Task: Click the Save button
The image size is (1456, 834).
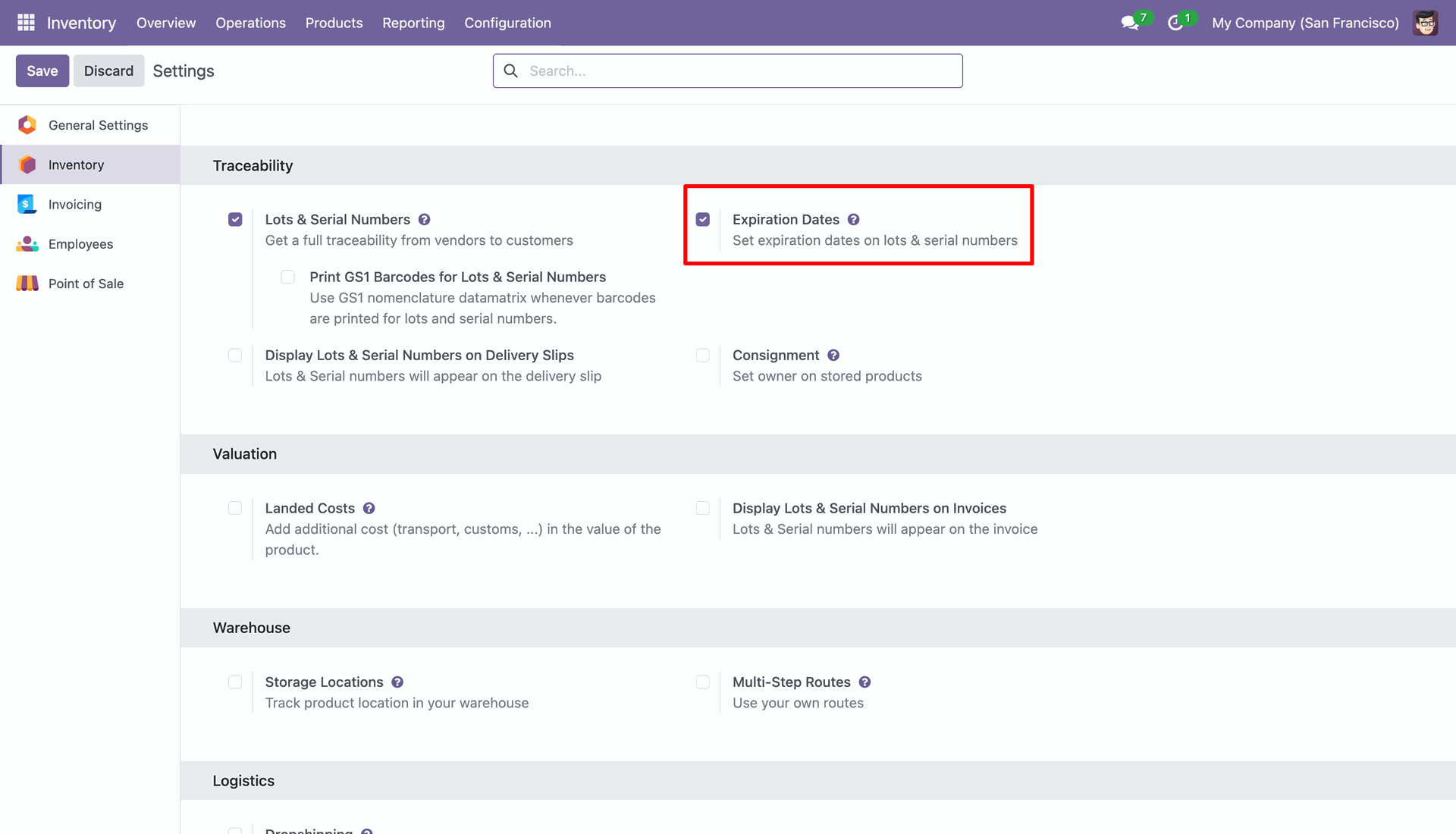Action: click(42, 71)
